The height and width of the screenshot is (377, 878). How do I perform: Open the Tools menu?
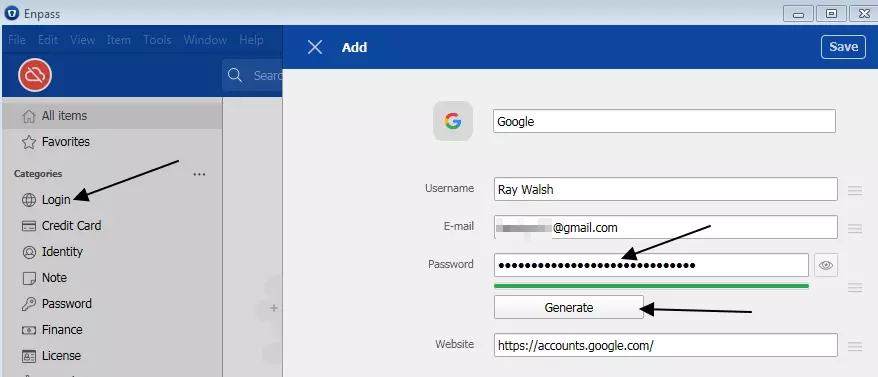pos(157,40)
